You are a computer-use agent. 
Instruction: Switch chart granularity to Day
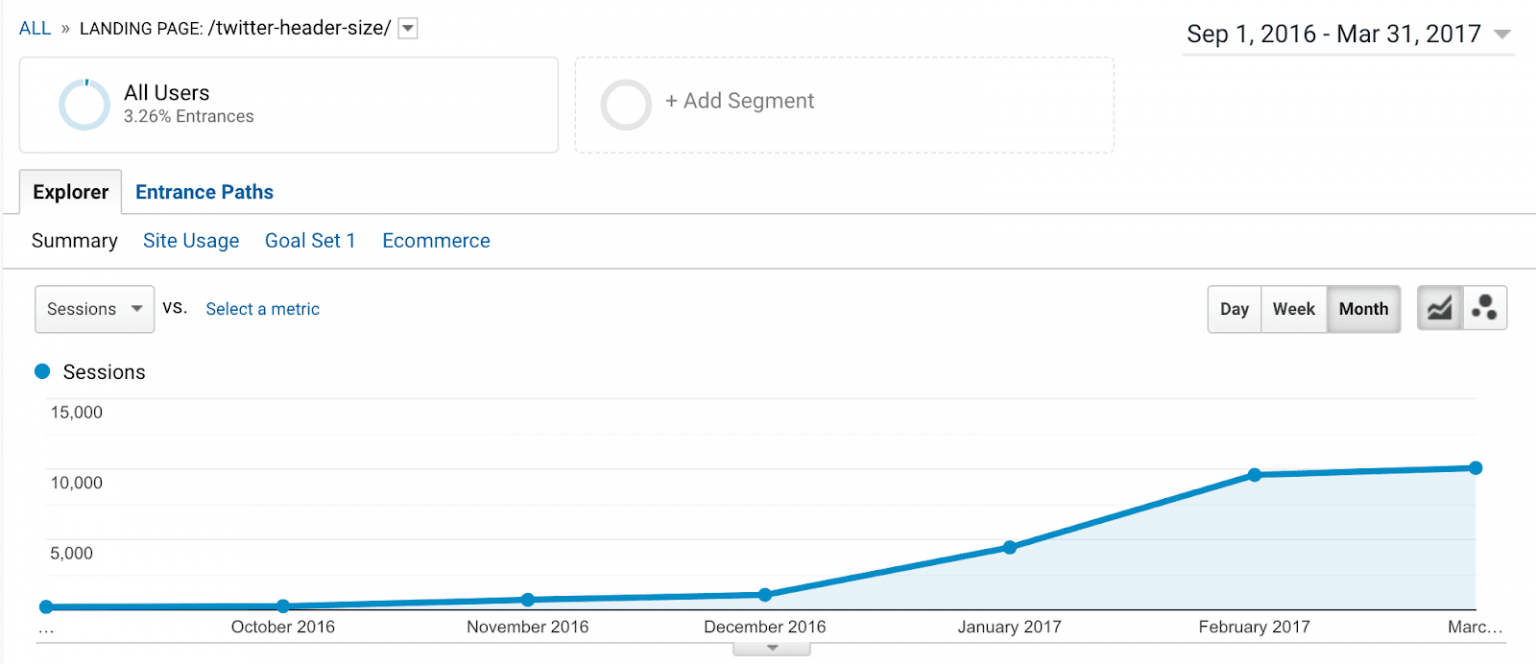pyautogui.click(x=1234, y=309)
